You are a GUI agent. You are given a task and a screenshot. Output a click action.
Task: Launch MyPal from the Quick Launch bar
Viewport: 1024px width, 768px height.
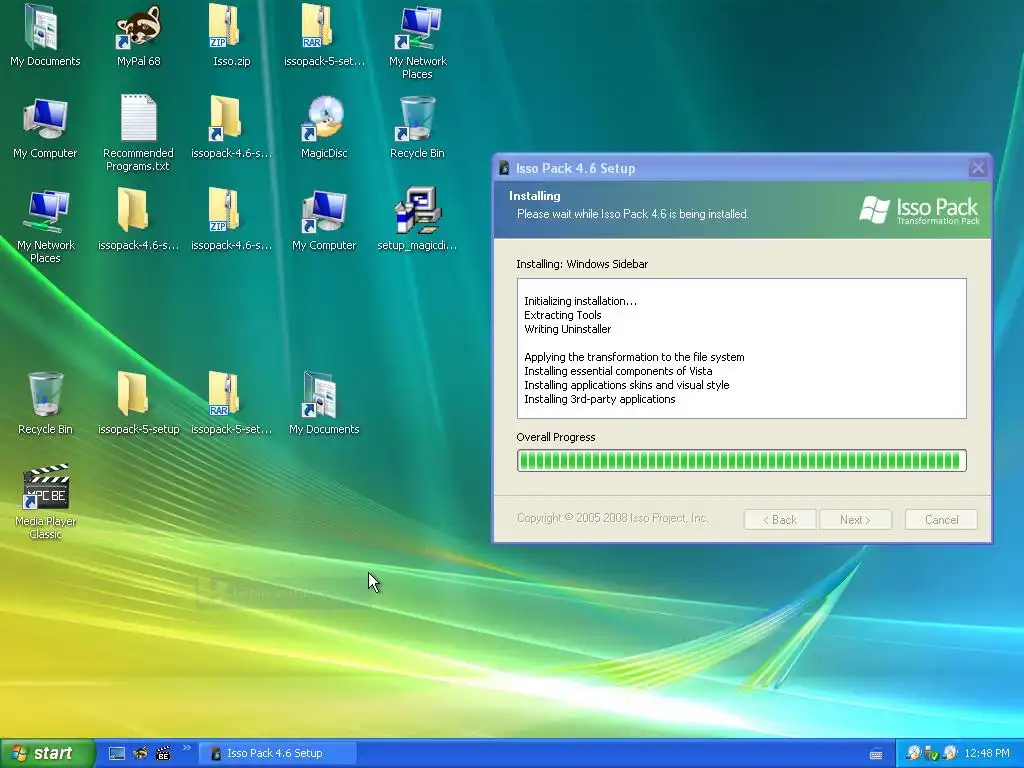pos(140,754)
